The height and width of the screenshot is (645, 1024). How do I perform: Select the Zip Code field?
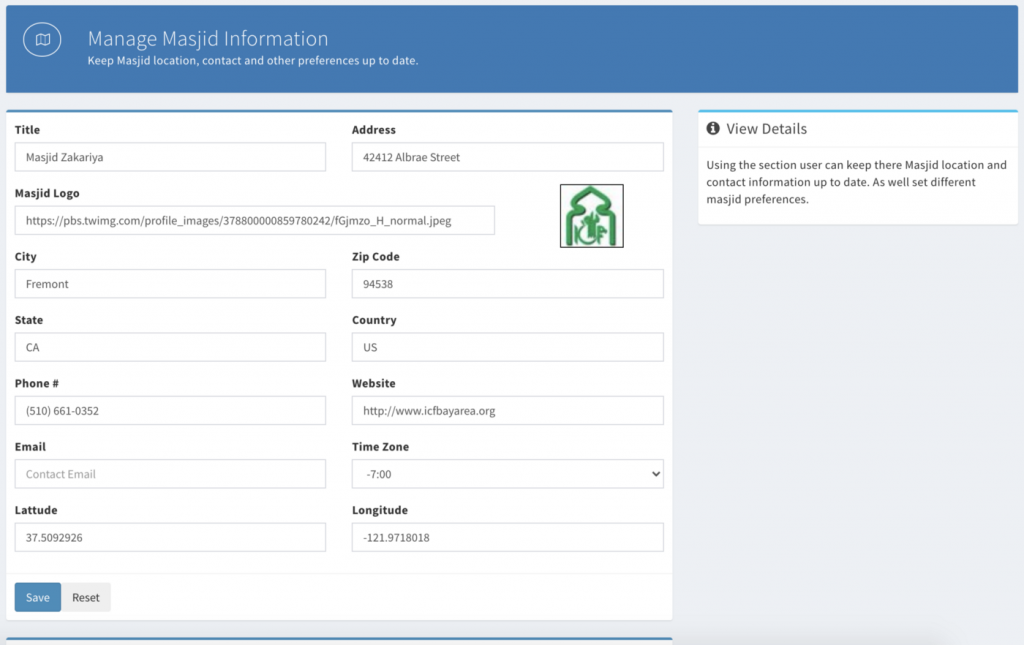coord(507,284)
